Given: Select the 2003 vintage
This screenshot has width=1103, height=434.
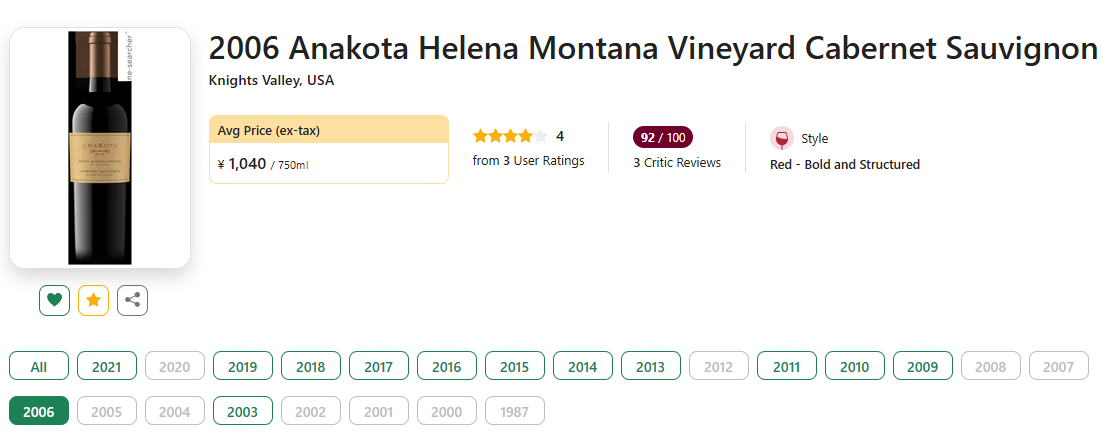Looking at the screenshot, I should 243,411.
